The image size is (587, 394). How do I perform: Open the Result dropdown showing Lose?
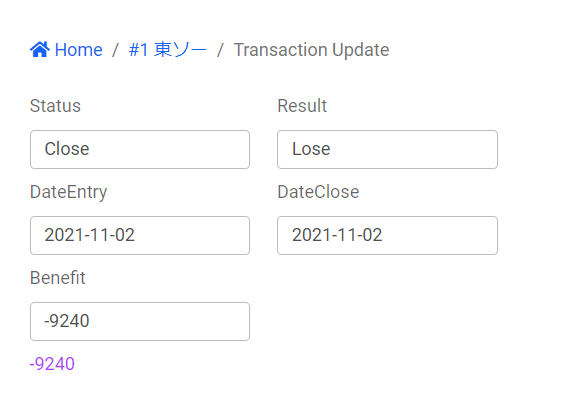point(387,149)
